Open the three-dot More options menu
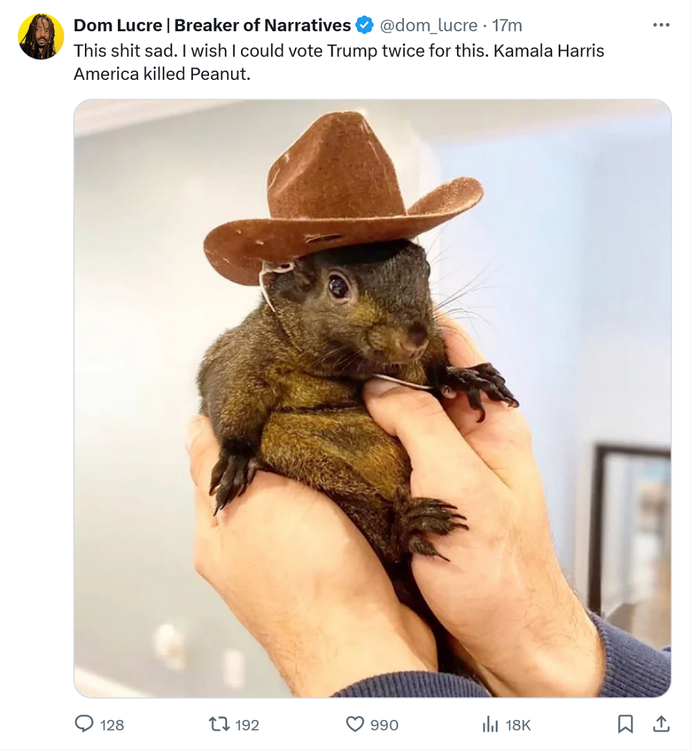The image size is (691, 750). pos(661,25)
